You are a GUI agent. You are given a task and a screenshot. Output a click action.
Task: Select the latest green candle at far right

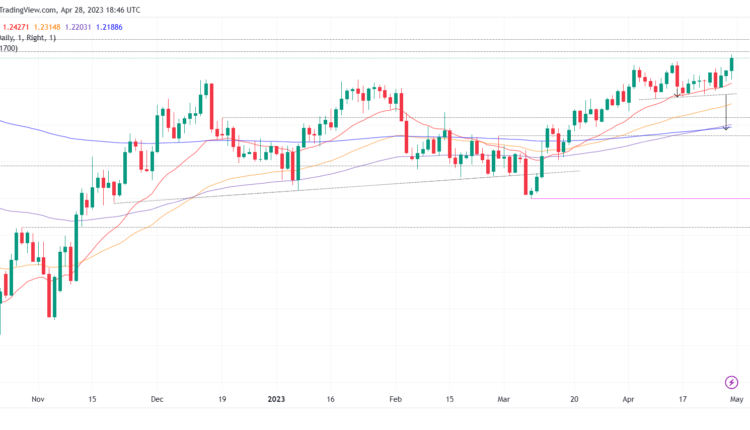point(732,64)
